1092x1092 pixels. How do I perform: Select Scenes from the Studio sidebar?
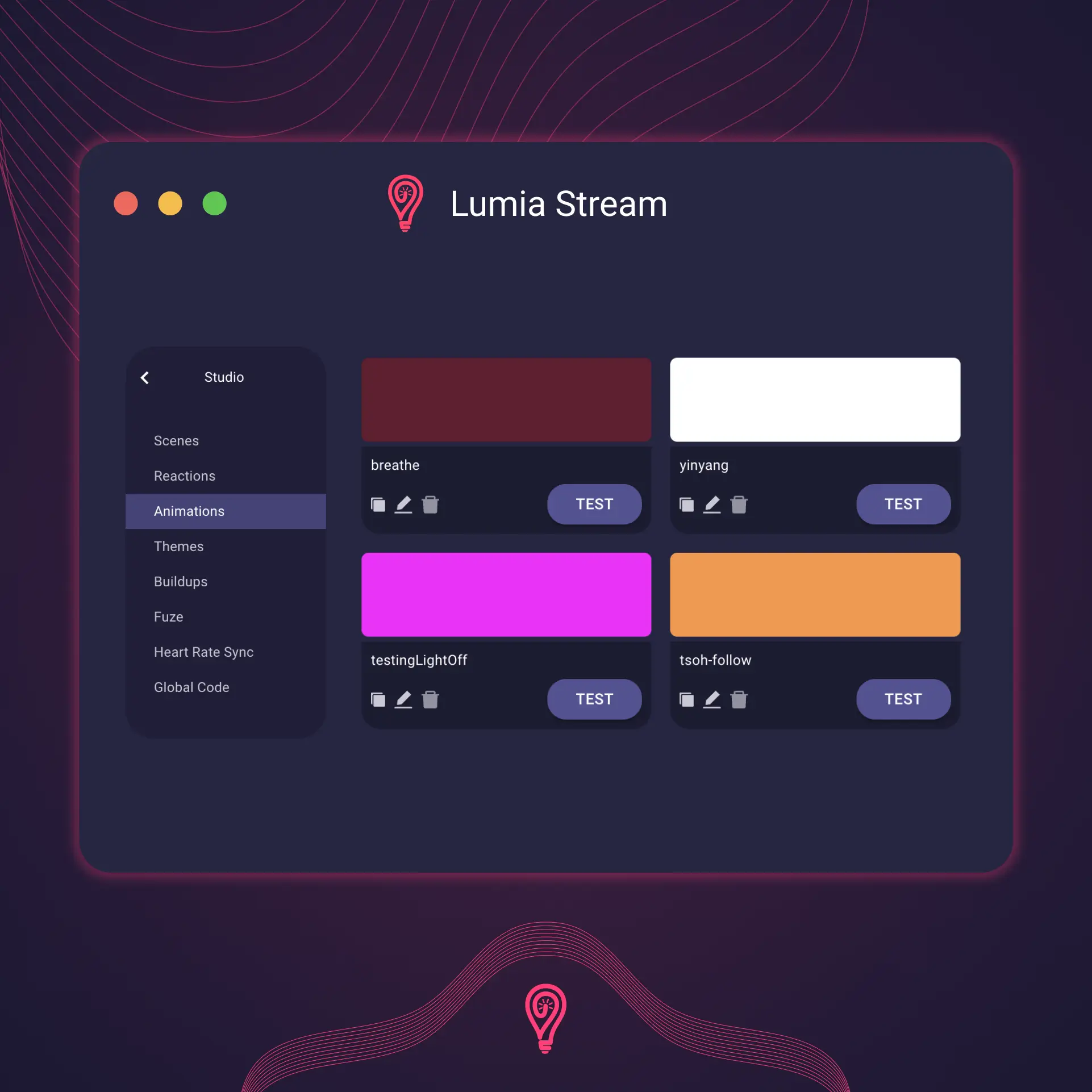click(x=176, y=440)
